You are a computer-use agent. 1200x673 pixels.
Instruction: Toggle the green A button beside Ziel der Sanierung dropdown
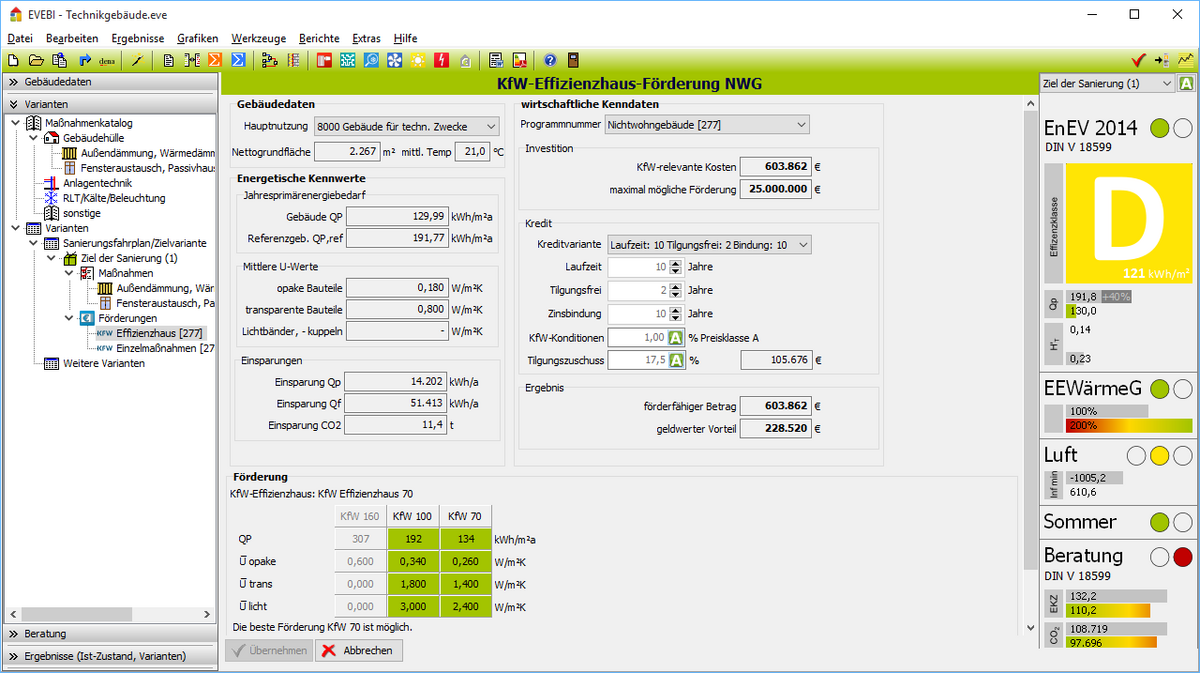click(x=1186, y=84)
